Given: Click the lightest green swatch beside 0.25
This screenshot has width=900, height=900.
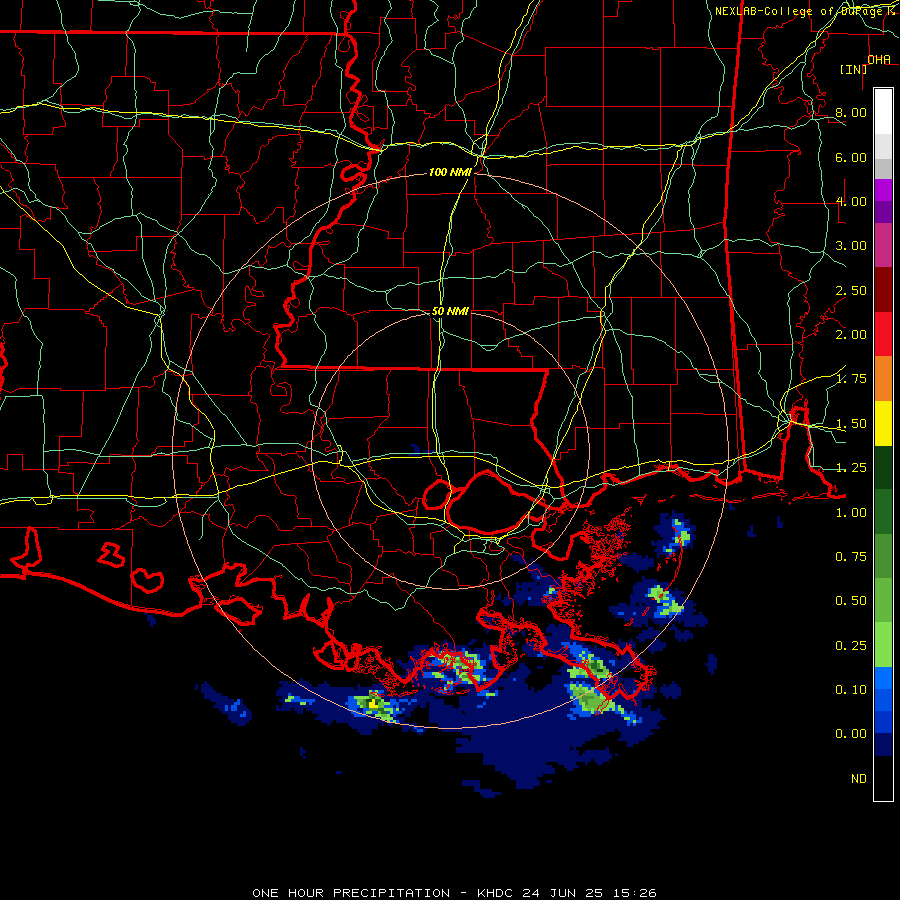Looking at the screenshot, I should pyautogui.click(x=883, y=645).
